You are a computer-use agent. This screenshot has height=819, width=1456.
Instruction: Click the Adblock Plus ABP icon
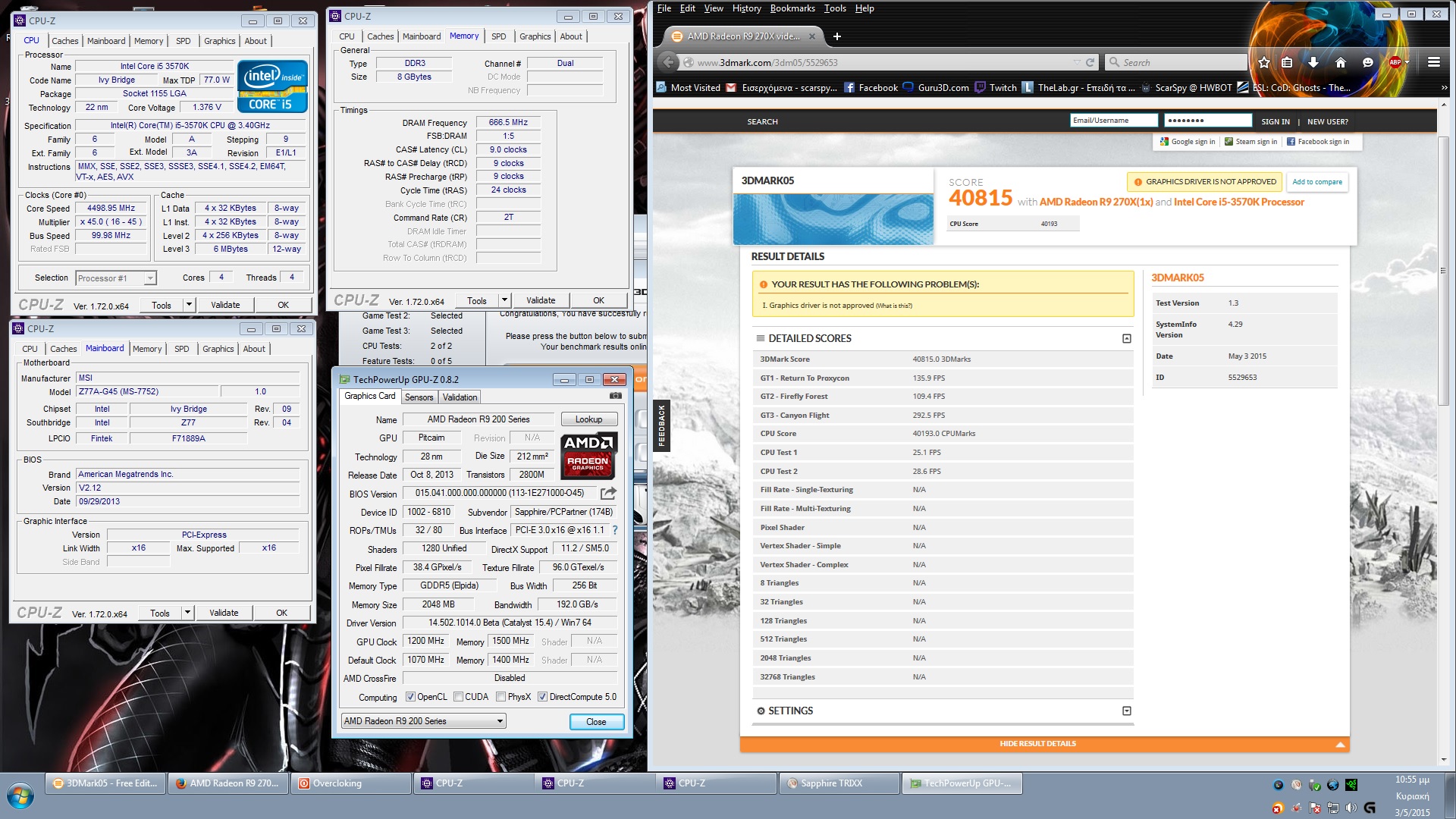click(1395, 62)
